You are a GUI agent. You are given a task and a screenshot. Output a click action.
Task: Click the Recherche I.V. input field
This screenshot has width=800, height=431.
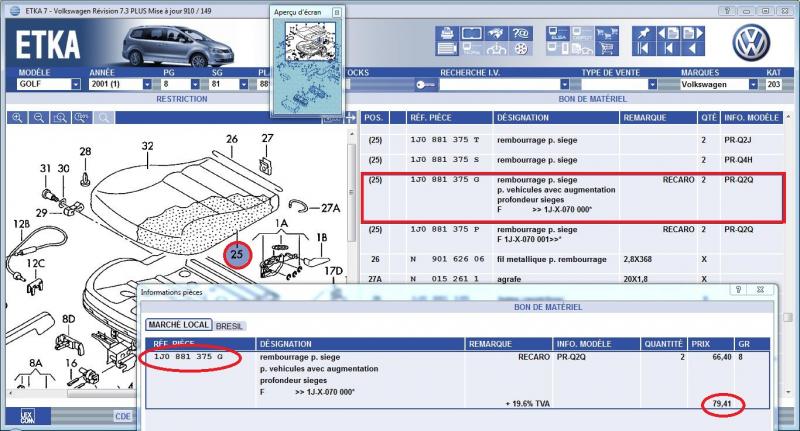(x=500, y=84)
